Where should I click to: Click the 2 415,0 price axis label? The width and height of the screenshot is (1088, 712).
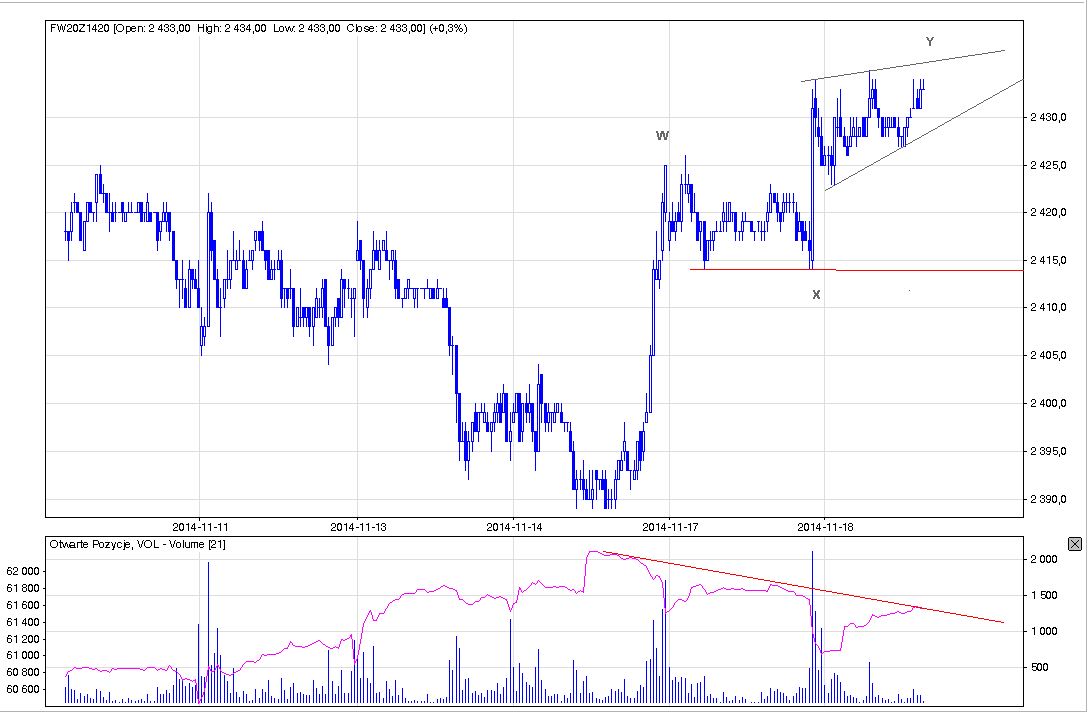pos(1048,260)
